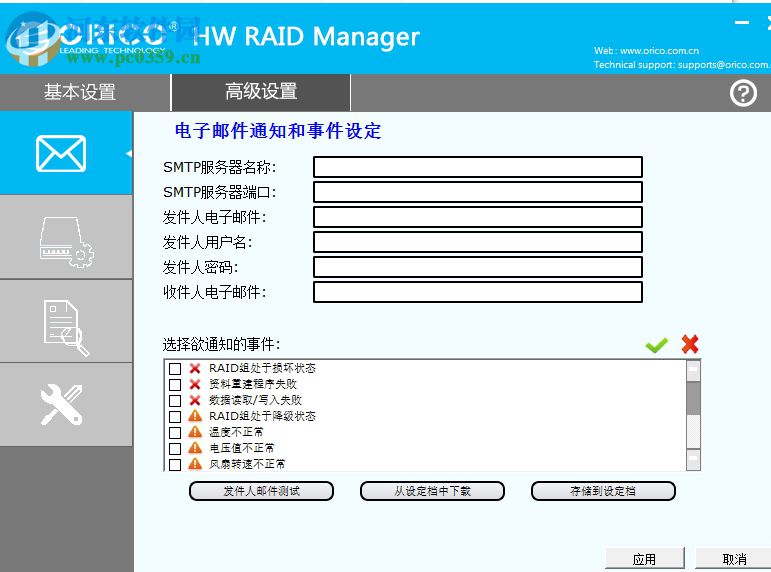Focus the 发件人密码 input field
Image resolution: width=771 pixels, height=572 pixels.
tap(477, 267)
